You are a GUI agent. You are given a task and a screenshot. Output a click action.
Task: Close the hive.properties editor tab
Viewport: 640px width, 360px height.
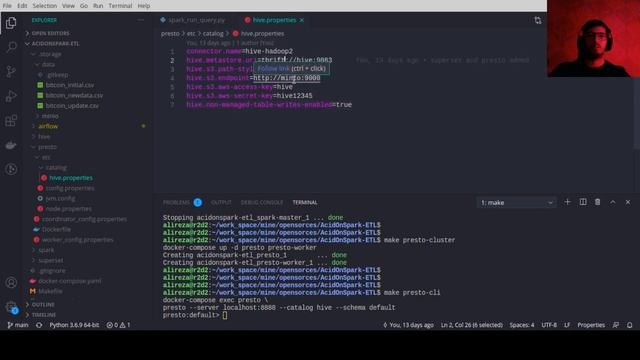click(302, 20)
